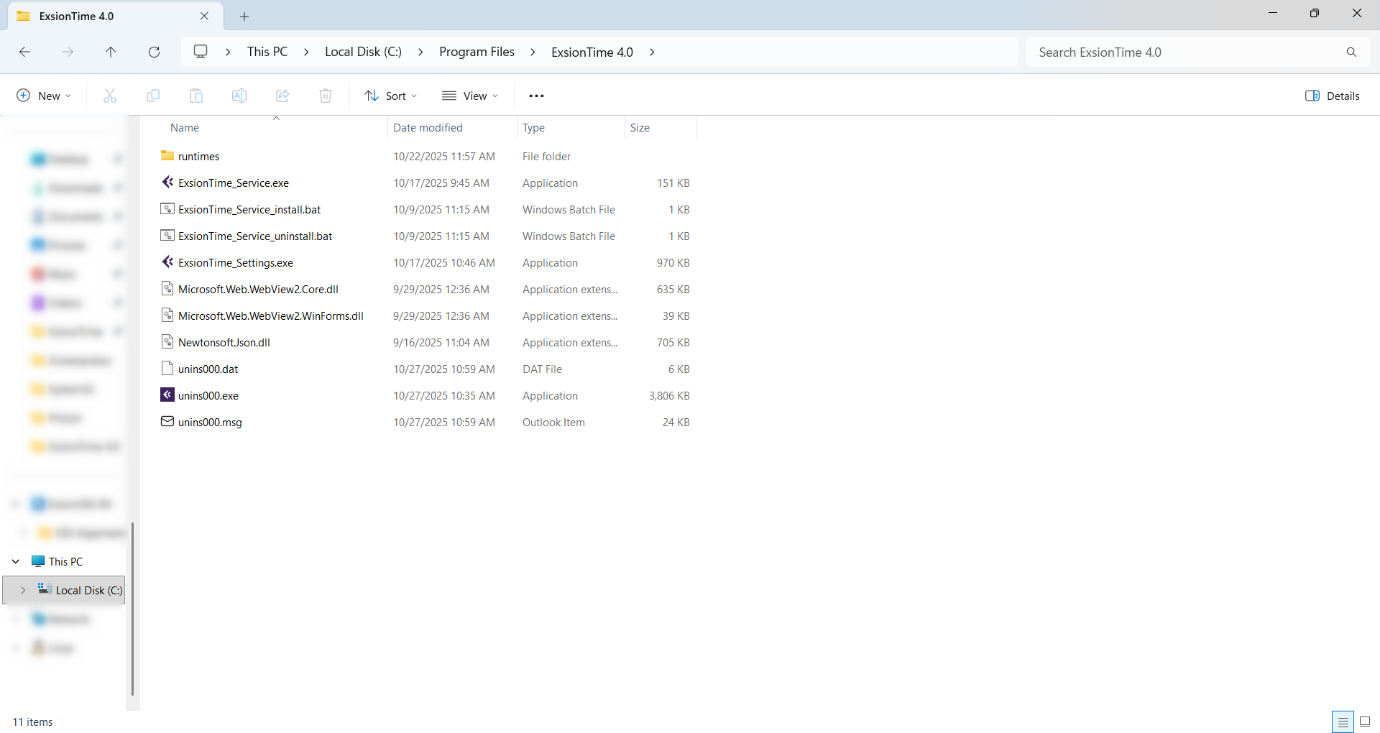This screenshot has height=733, width=1380.
Task: Click the Paste clipboard icon
Action: [196, 96]
